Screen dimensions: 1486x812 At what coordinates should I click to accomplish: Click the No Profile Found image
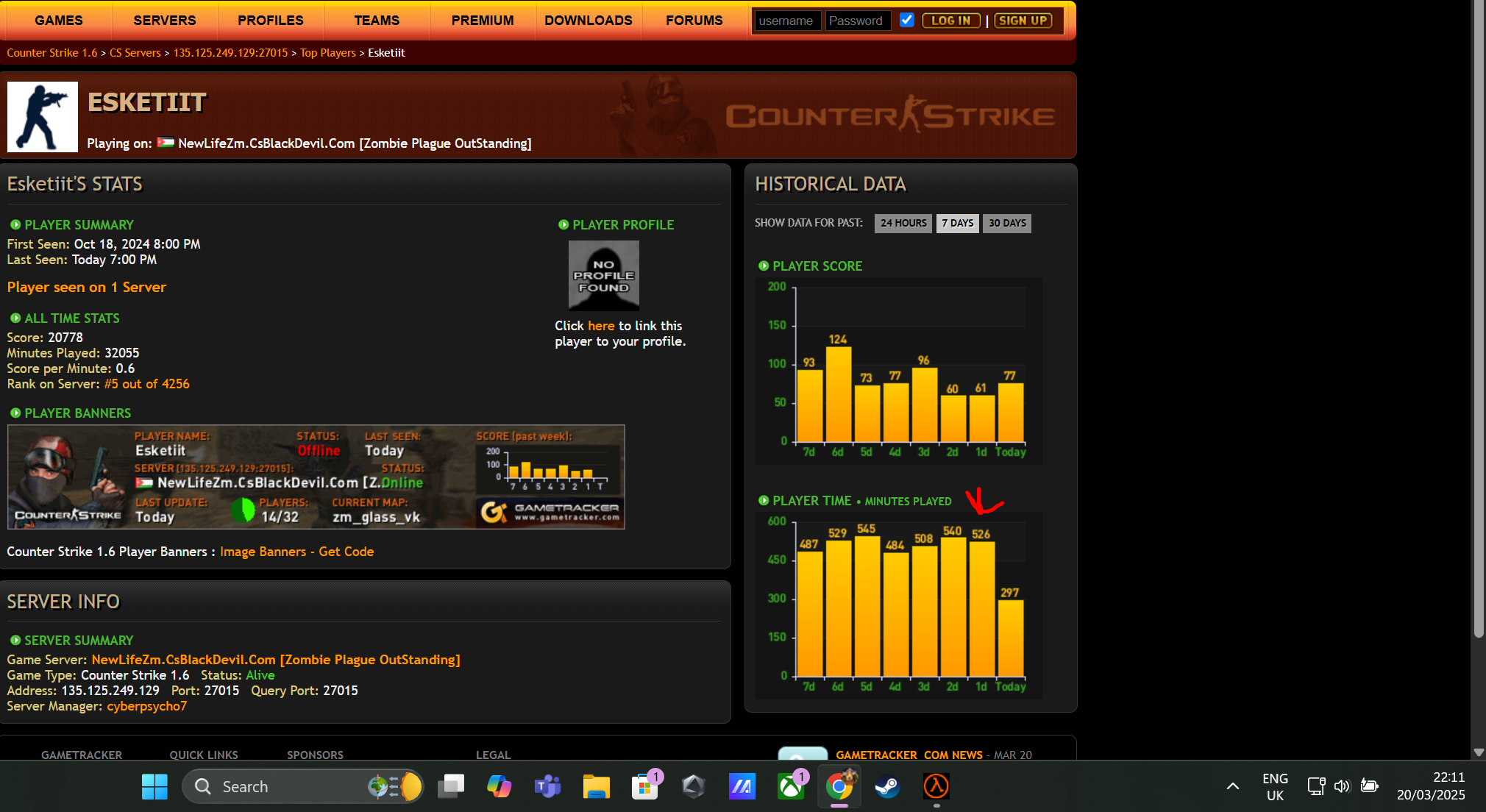604,276
